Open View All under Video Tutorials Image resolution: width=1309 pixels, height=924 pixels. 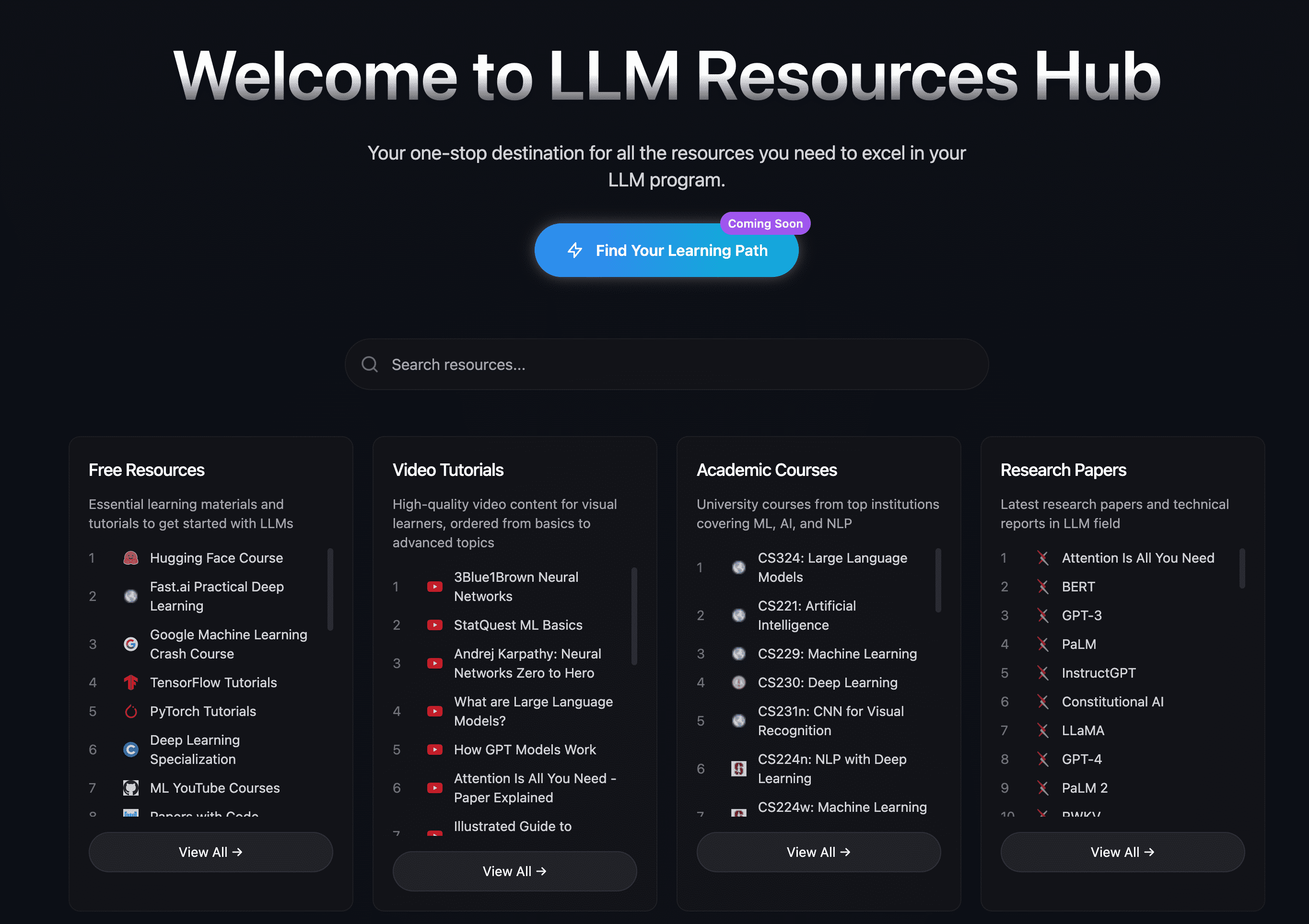click(514, 871)
